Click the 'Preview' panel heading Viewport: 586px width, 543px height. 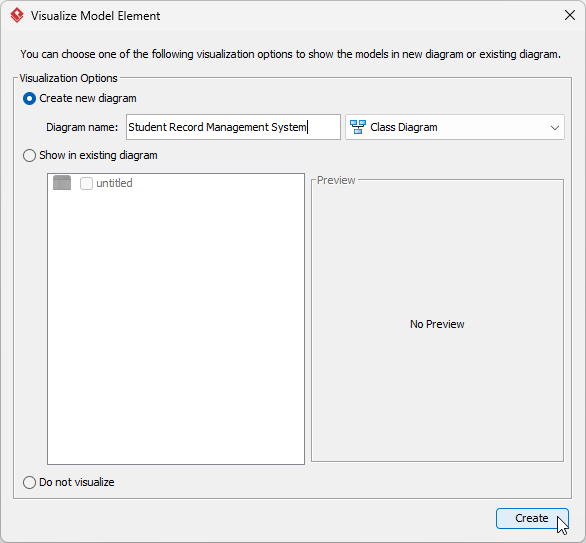pyautogui.click(x=336, y=180)
